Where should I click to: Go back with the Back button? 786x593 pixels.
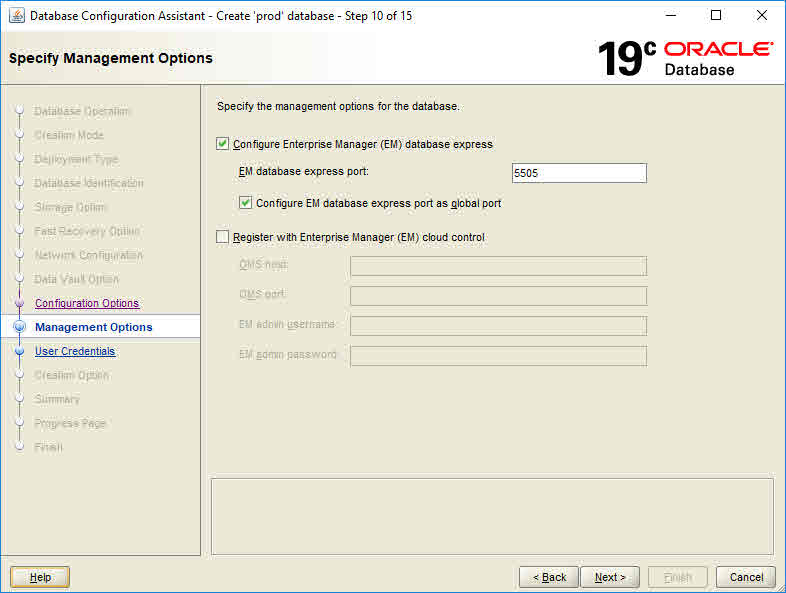click(548, 577)
